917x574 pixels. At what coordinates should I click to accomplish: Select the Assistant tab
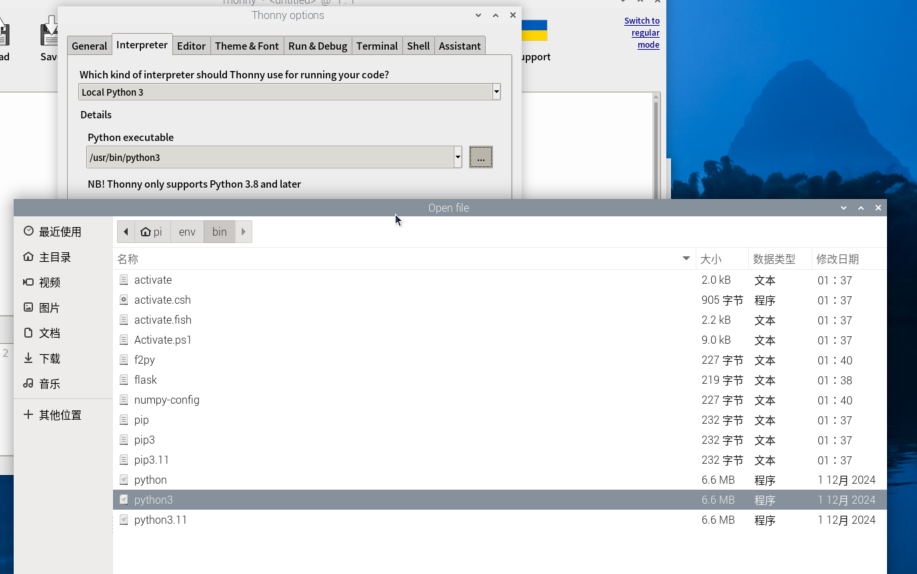(460, 46)
